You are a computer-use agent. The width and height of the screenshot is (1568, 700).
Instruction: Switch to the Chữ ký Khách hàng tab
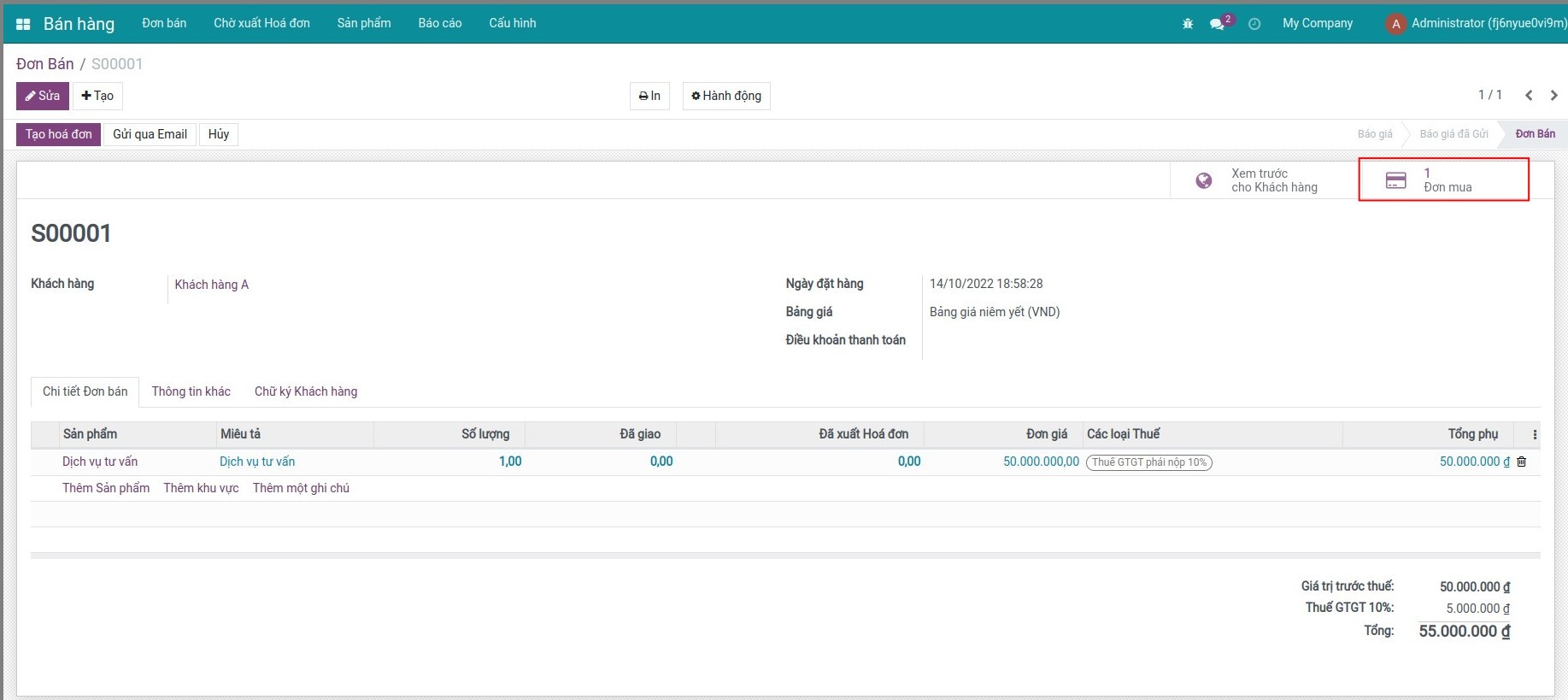(x=306, y=391)
